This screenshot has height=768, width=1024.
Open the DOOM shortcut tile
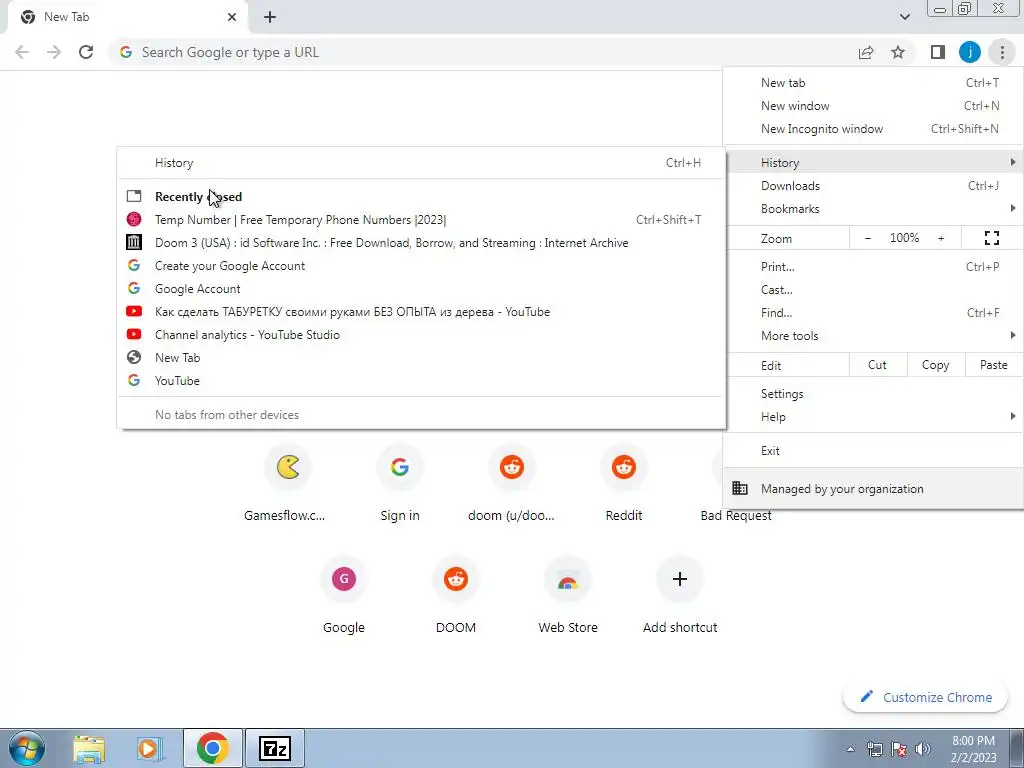click(x=456, y=594)
